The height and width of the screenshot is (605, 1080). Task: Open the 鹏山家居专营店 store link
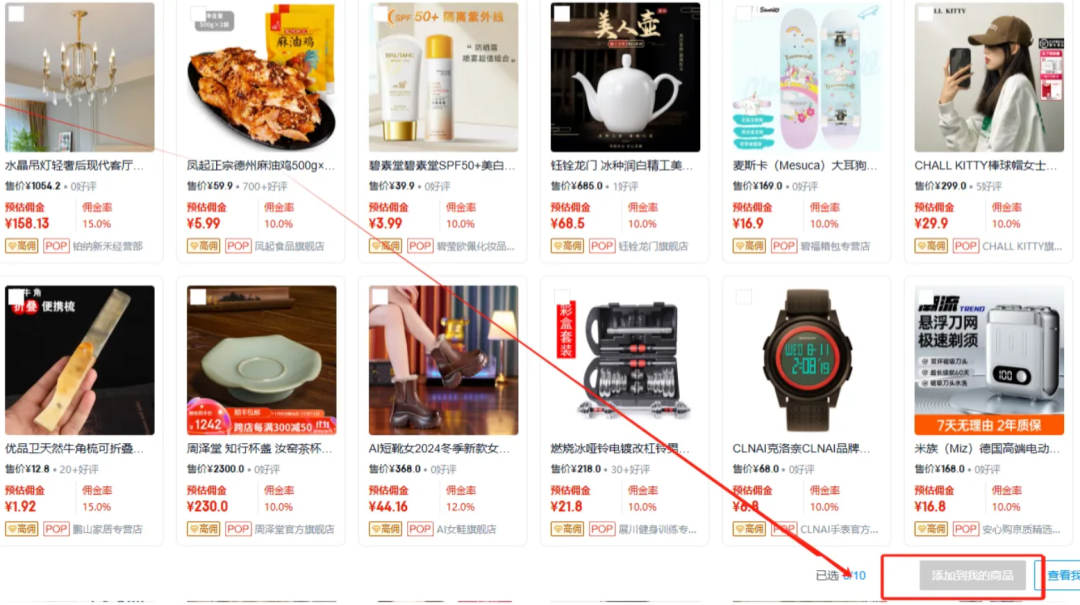[x=107, y=529]
